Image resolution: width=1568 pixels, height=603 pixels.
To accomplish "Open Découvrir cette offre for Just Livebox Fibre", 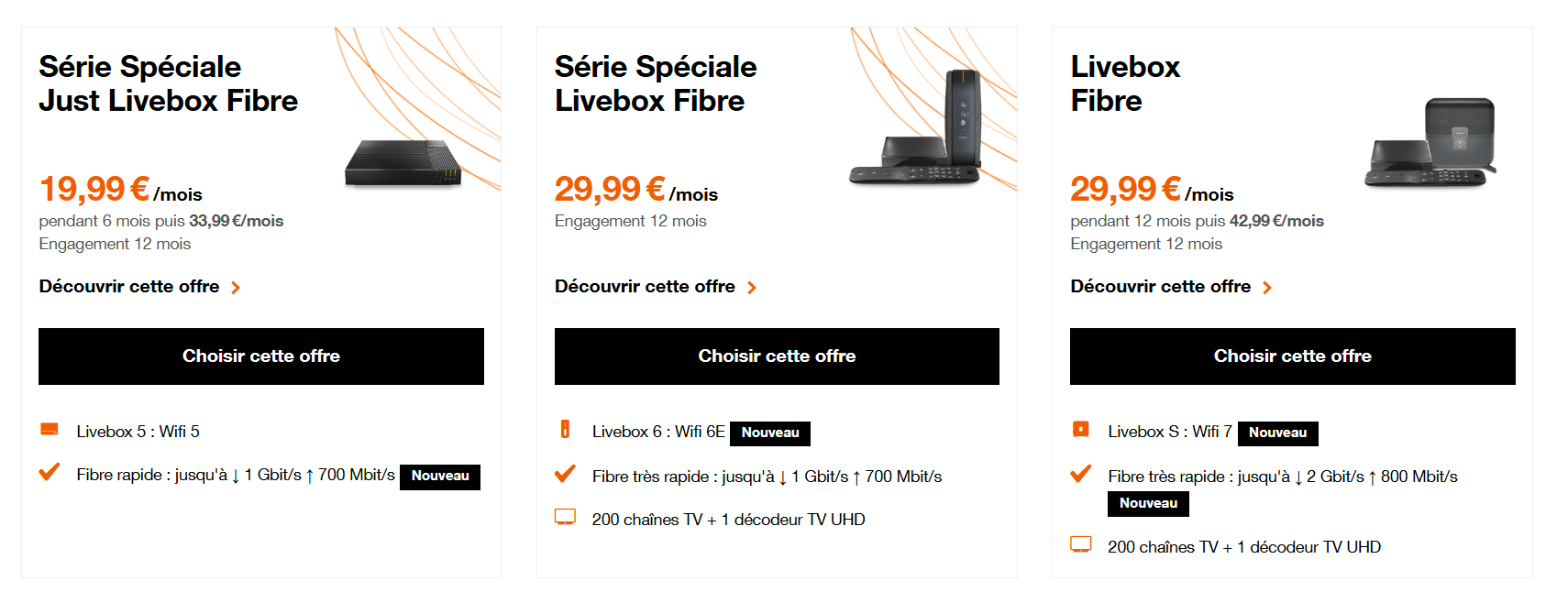I will tap(129, 287).
